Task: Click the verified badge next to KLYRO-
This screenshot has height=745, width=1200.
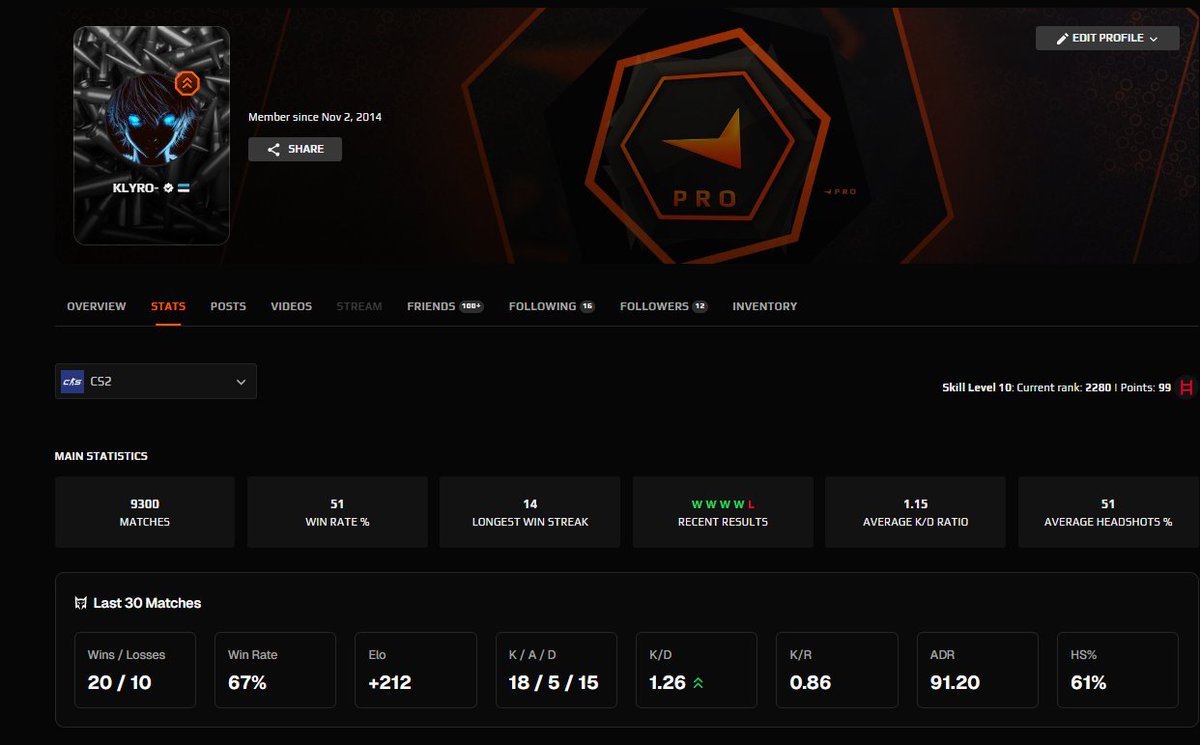Action: (168, 187)
